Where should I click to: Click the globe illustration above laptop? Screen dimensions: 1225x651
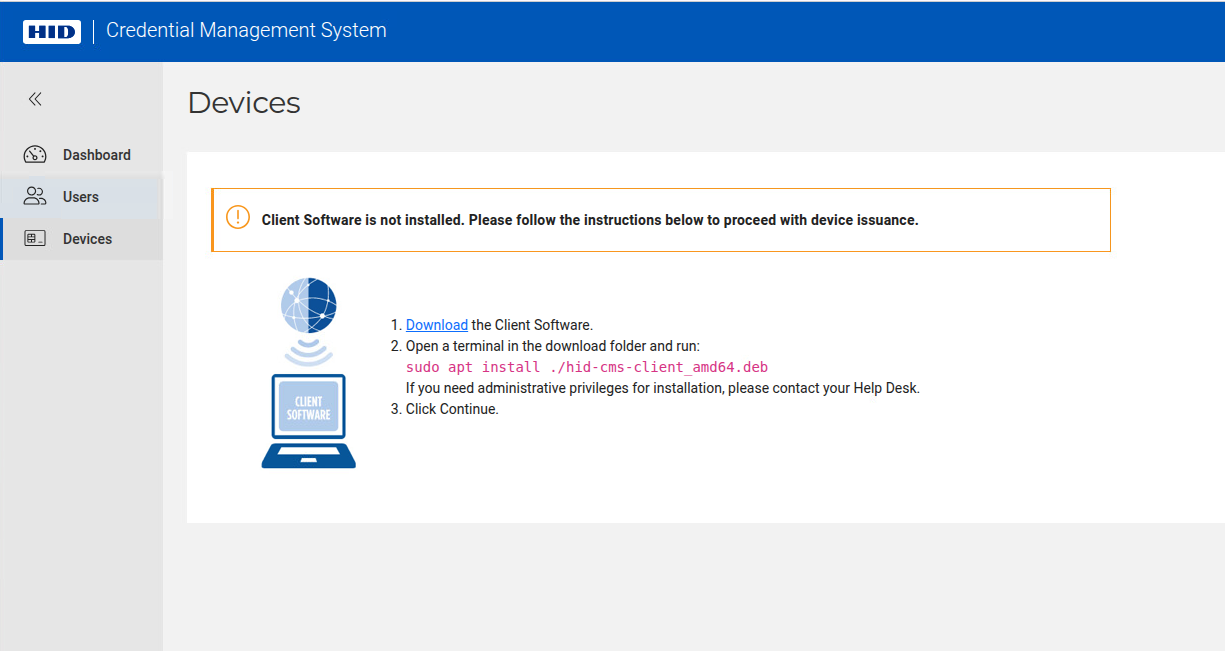[309, 306]
